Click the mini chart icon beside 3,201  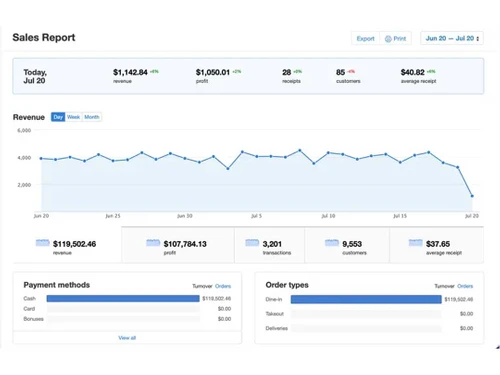click(x=252, y=243)
